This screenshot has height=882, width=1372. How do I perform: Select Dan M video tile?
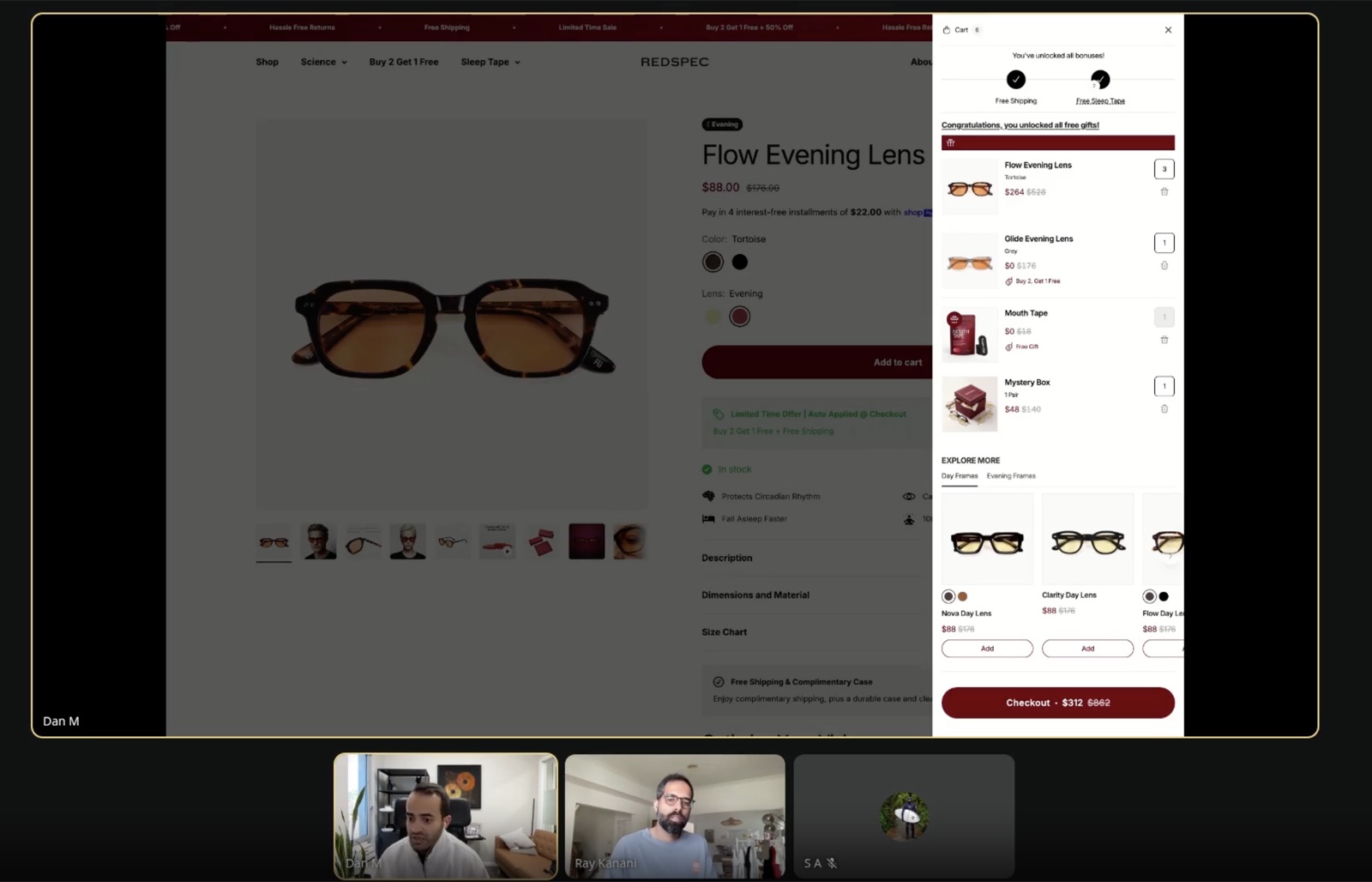point(446,816)
